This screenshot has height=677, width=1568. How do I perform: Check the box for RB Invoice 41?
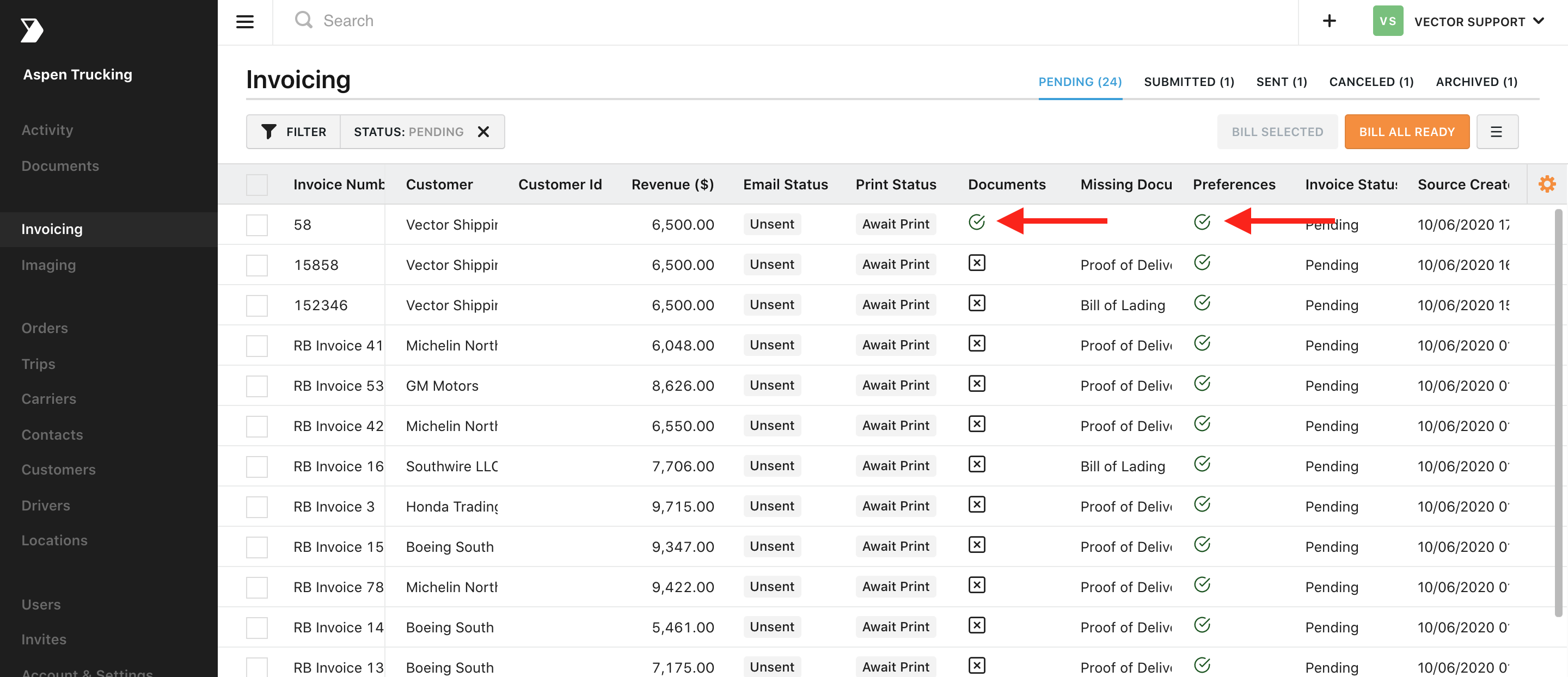click(257, 346)
